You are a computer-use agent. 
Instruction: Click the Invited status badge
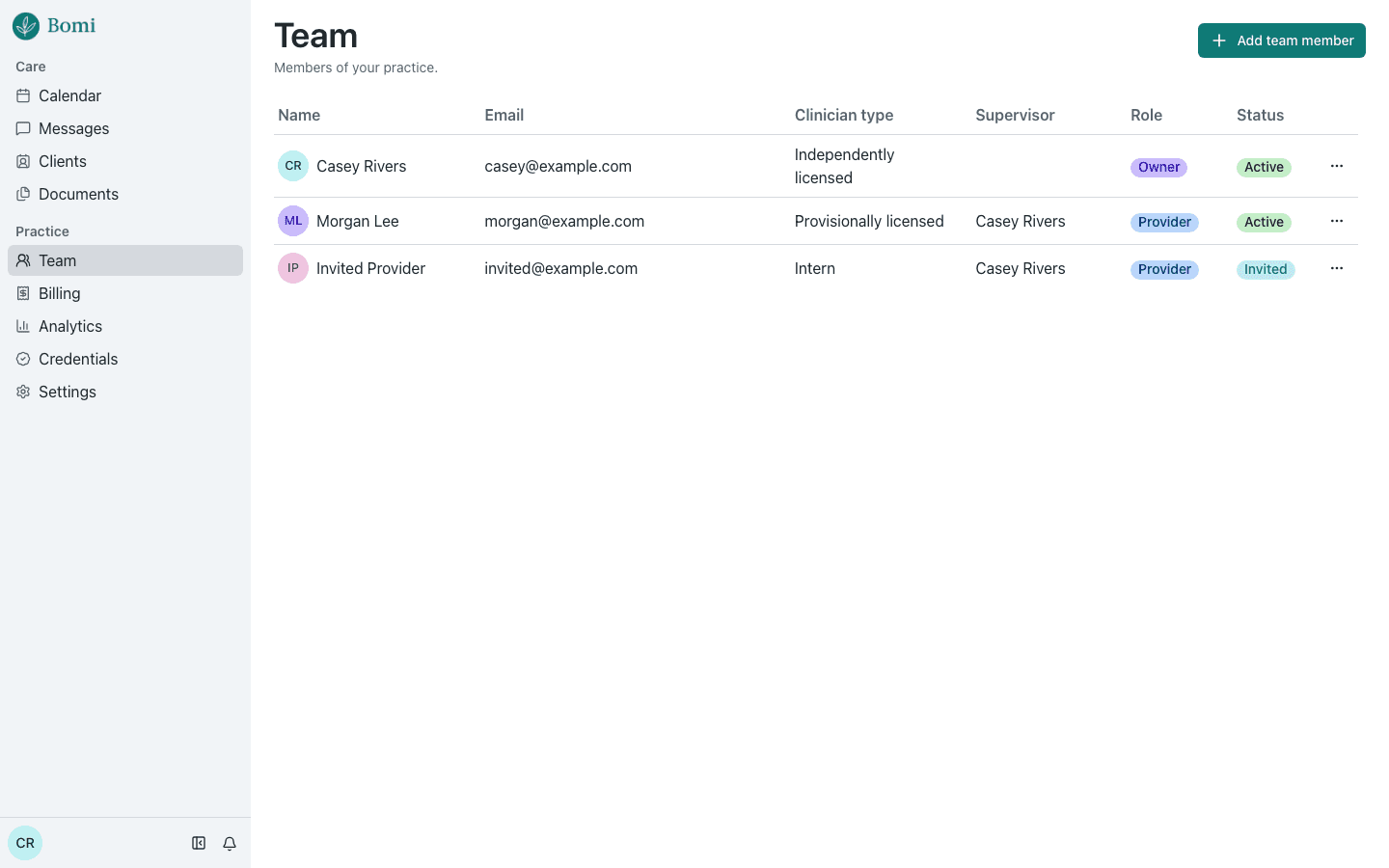coord(1266,269)
